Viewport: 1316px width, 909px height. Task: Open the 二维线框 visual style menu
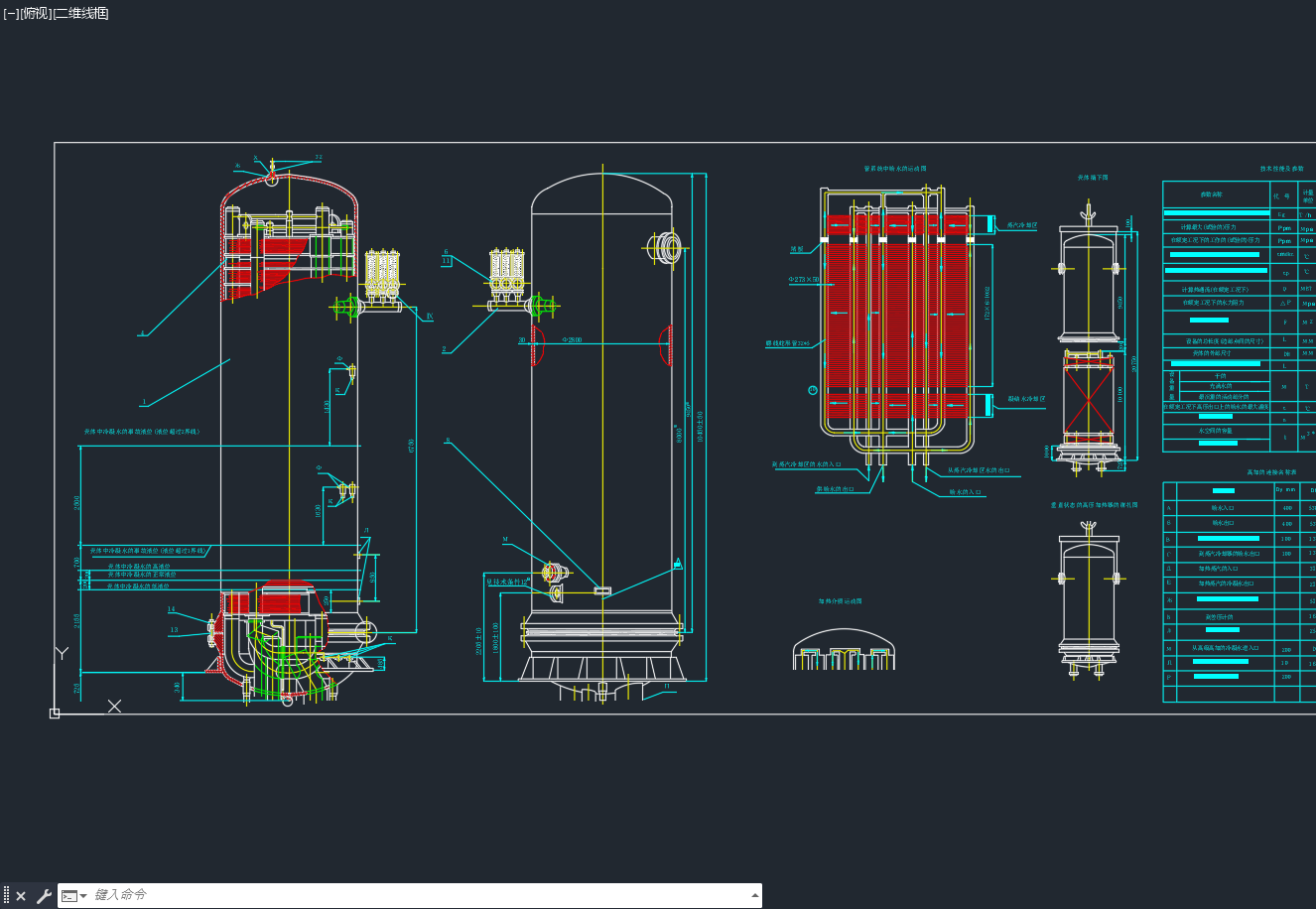coord(80,14)
